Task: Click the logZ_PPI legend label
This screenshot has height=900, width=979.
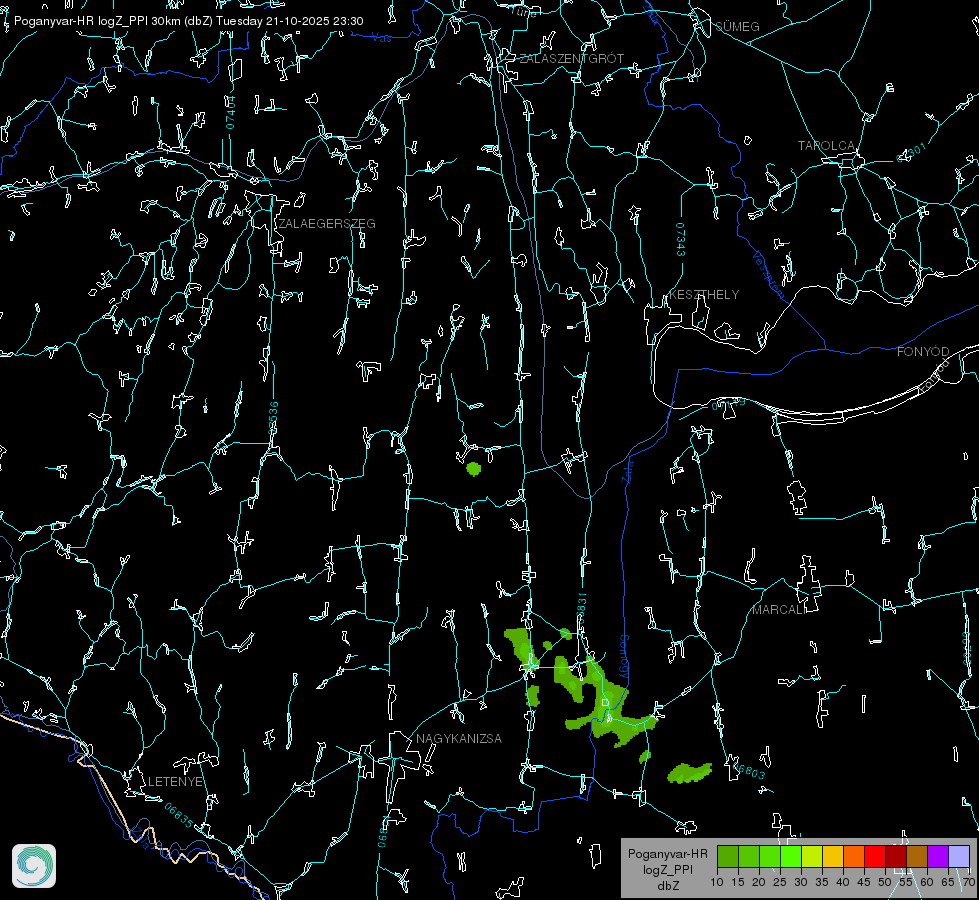Action: pyautogui.click(x=668, y=869)
